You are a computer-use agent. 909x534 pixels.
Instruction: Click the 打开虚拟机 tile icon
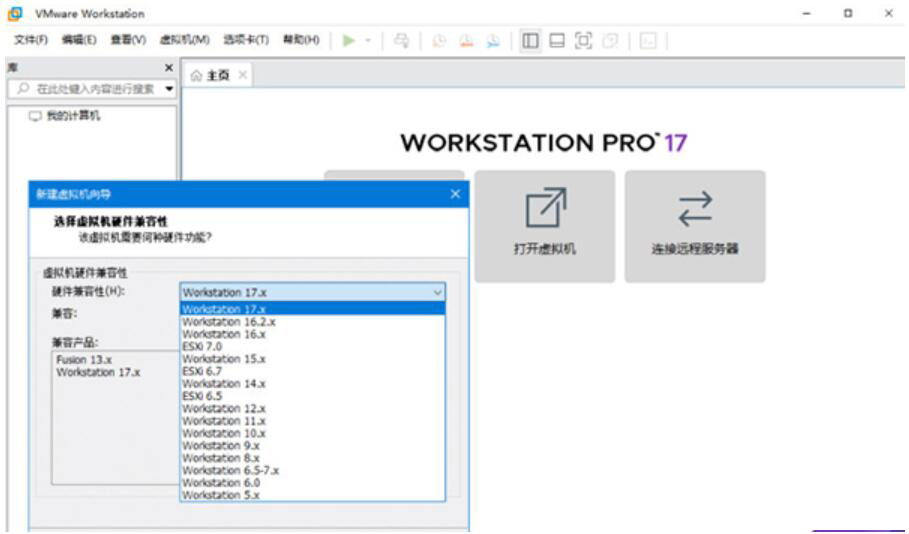click(545, 208)
